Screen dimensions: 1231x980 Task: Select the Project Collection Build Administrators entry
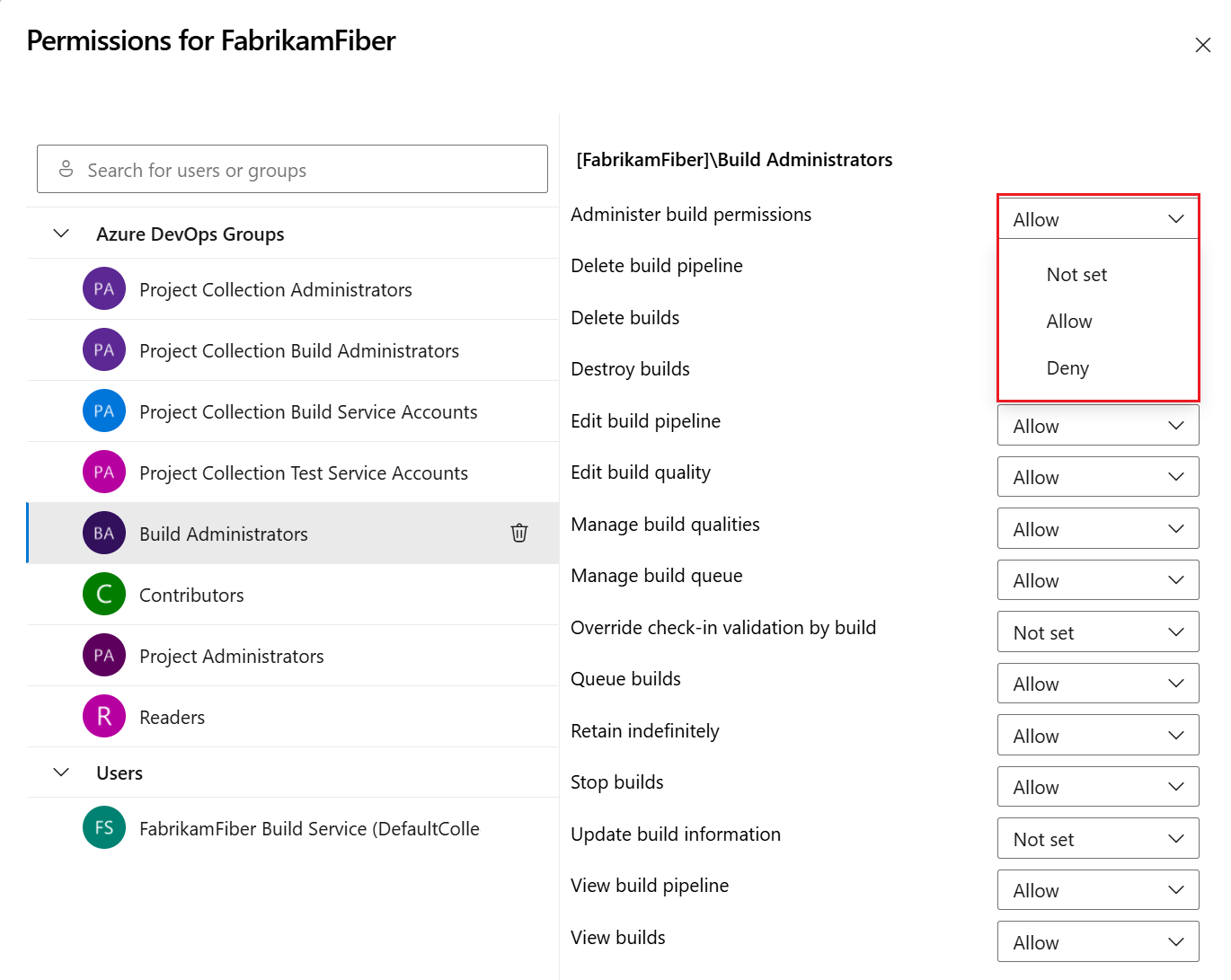[298, 349]
